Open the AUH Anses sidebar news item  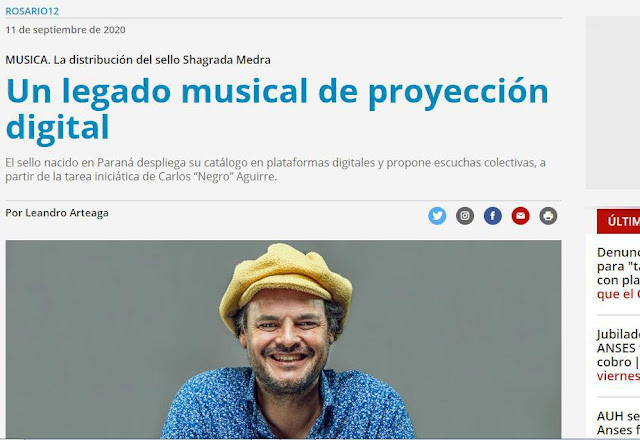pyautogui.click(x=618, y=423)
